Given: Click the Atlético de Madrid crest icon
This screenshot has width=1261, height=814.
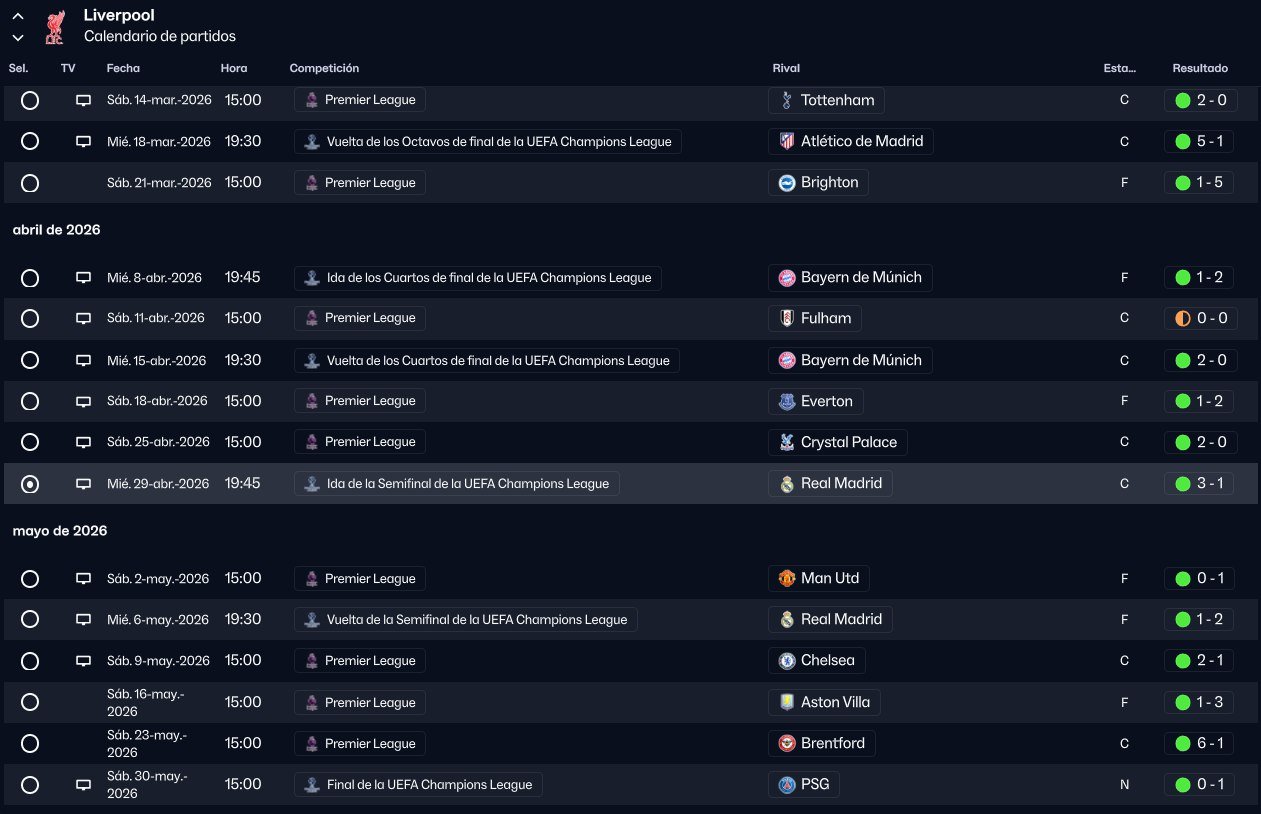Looking at the screenshot, I should [x=787, y=141].
